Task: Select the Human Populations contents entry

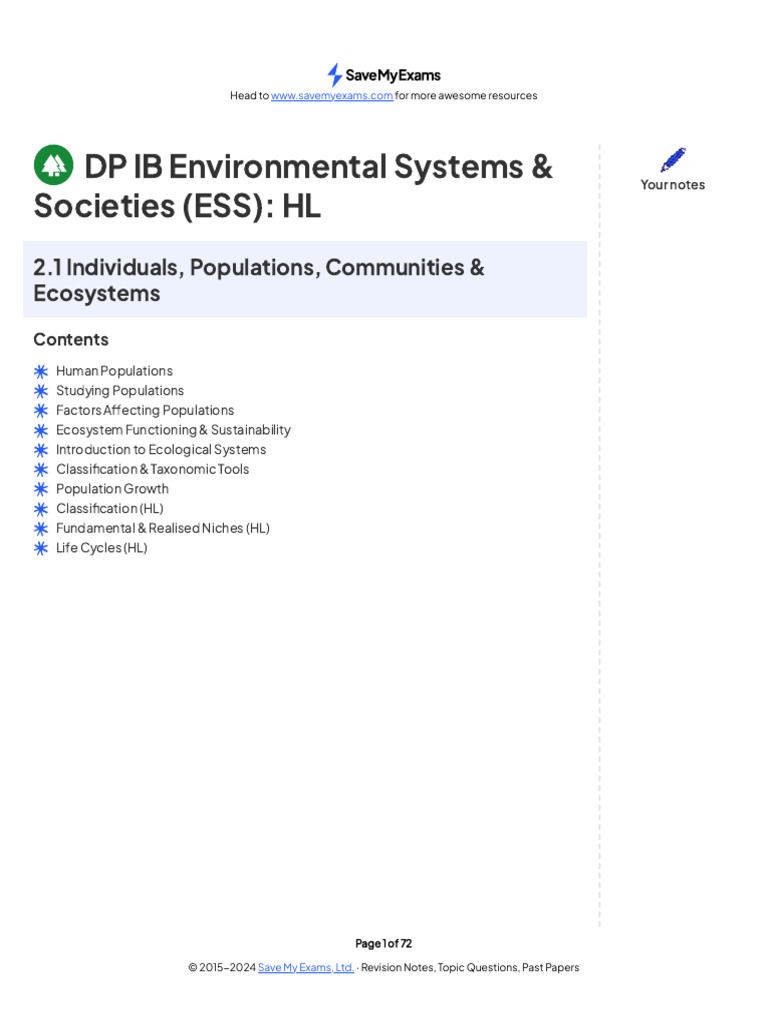Action: click(114, 371)
